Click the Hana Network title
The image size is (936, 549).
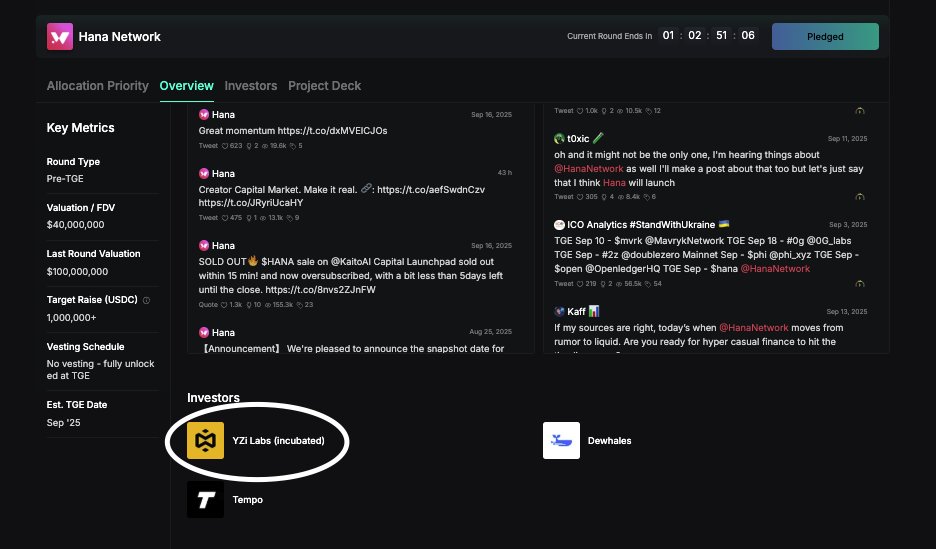point(119,37)
